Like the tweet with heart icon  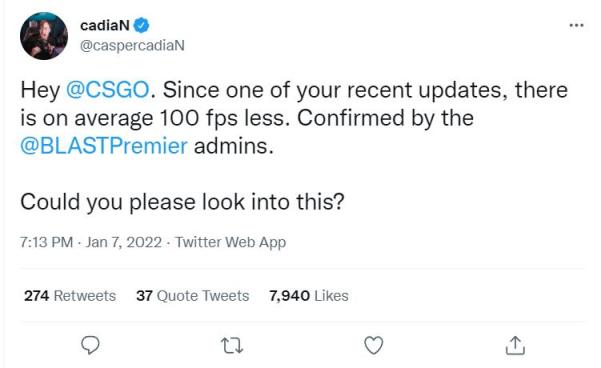point(373,345)
